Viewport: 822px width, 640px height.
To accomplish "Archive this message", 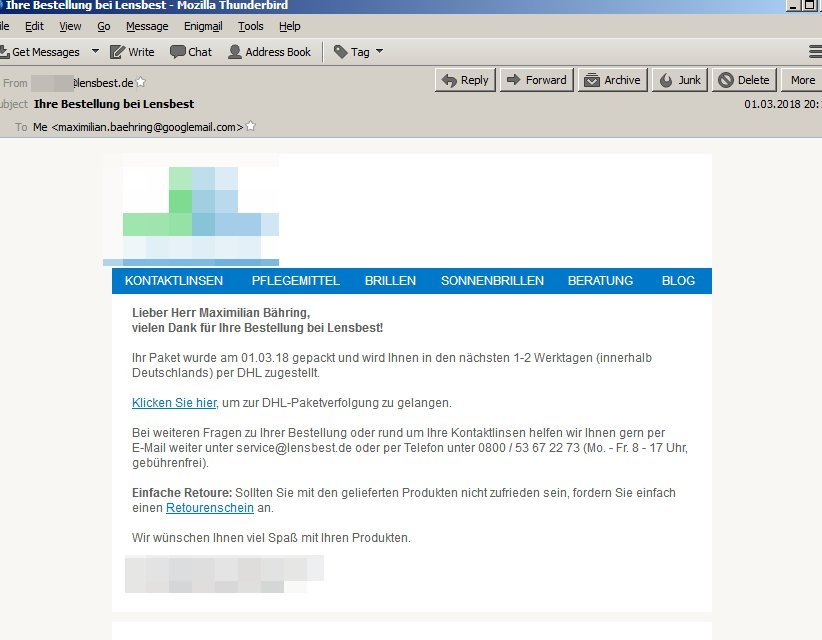I will 611,80.
